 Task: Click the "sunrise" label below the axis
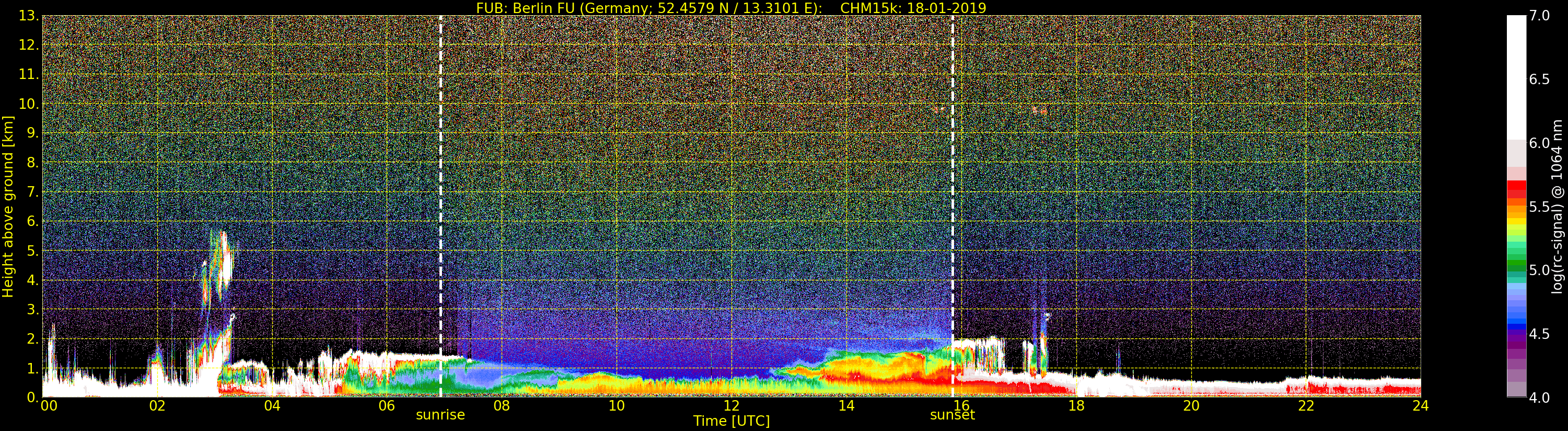[x=440, y=415]
